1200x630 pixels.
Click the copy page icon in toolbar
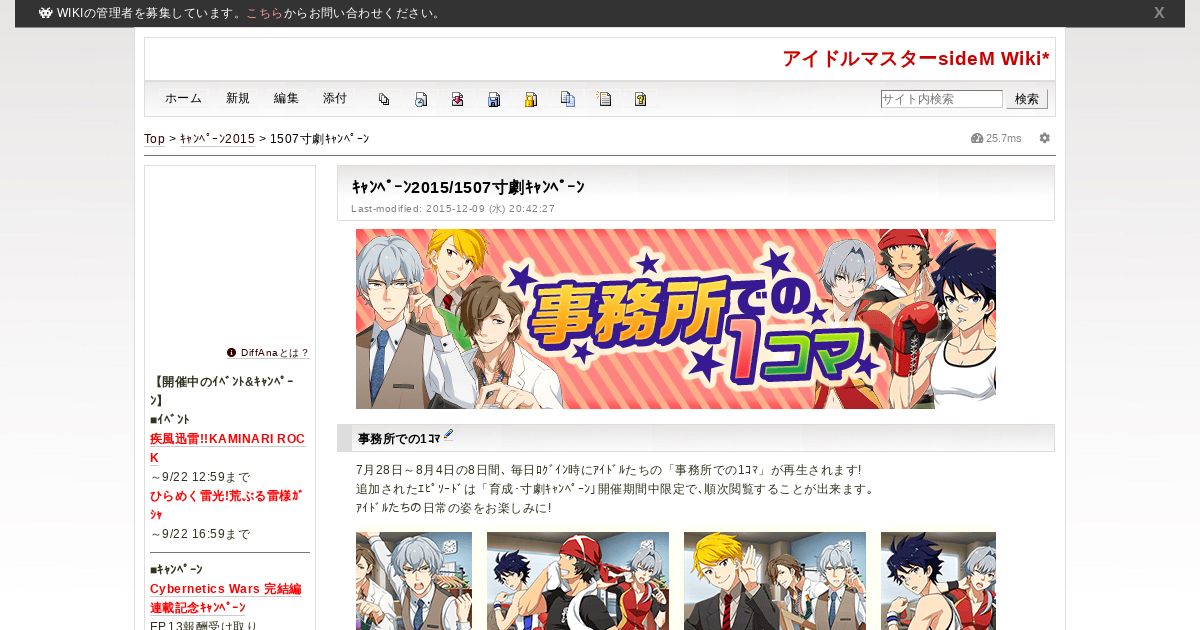point(384,99)
